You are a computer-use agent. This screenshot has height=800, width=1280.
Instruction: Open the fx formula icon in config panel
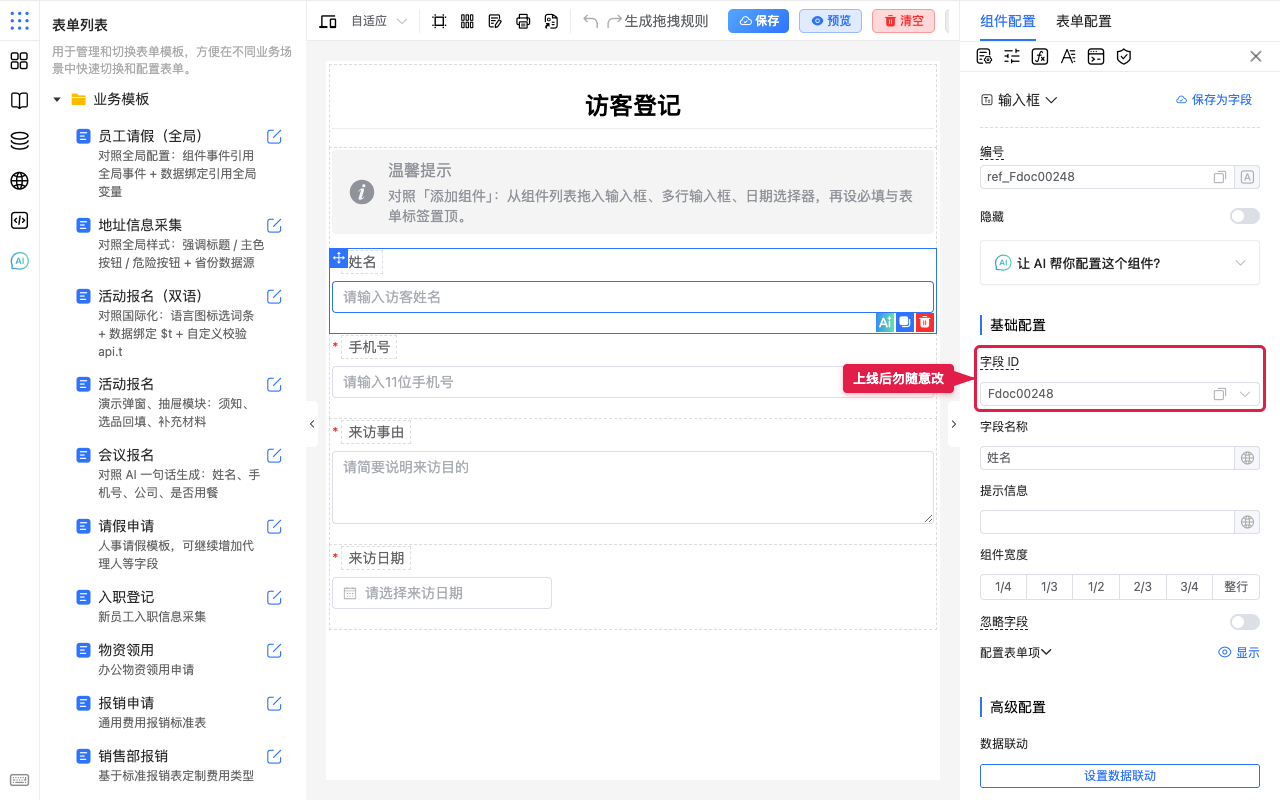pyautogui.click(x=1040, y=56)
